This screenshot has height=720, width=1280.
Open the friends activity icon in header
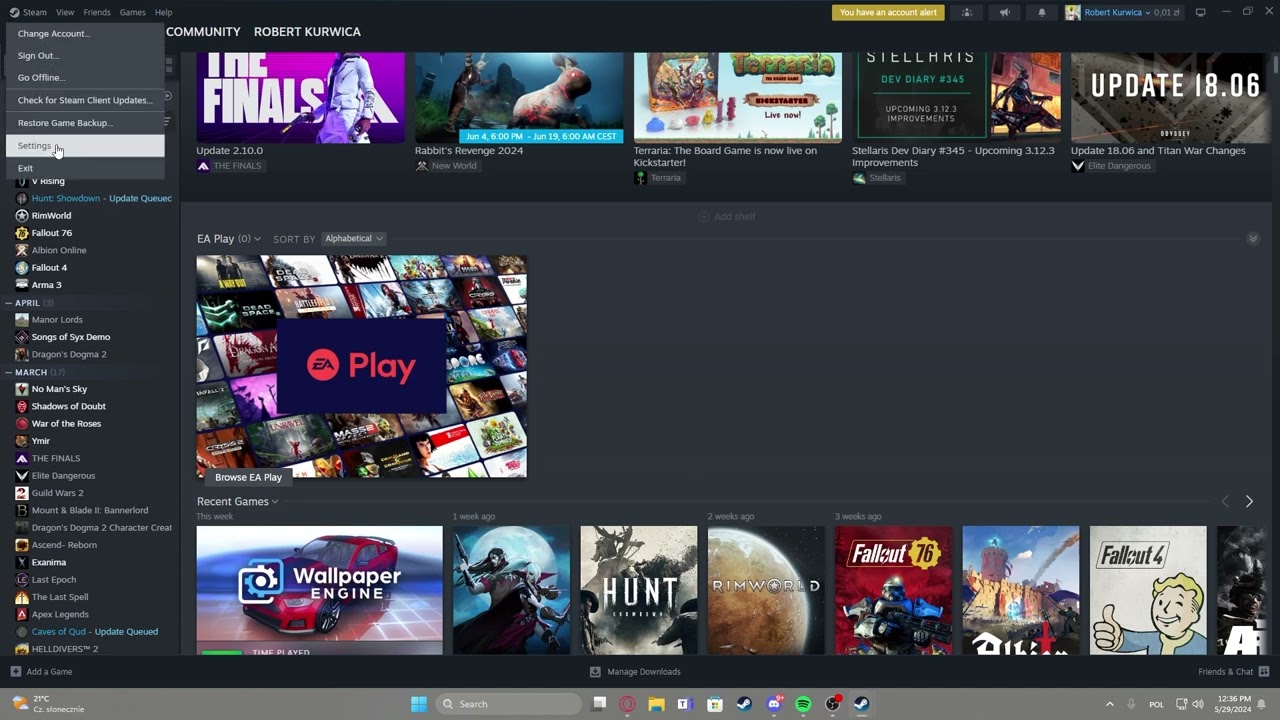coord(966,12)
